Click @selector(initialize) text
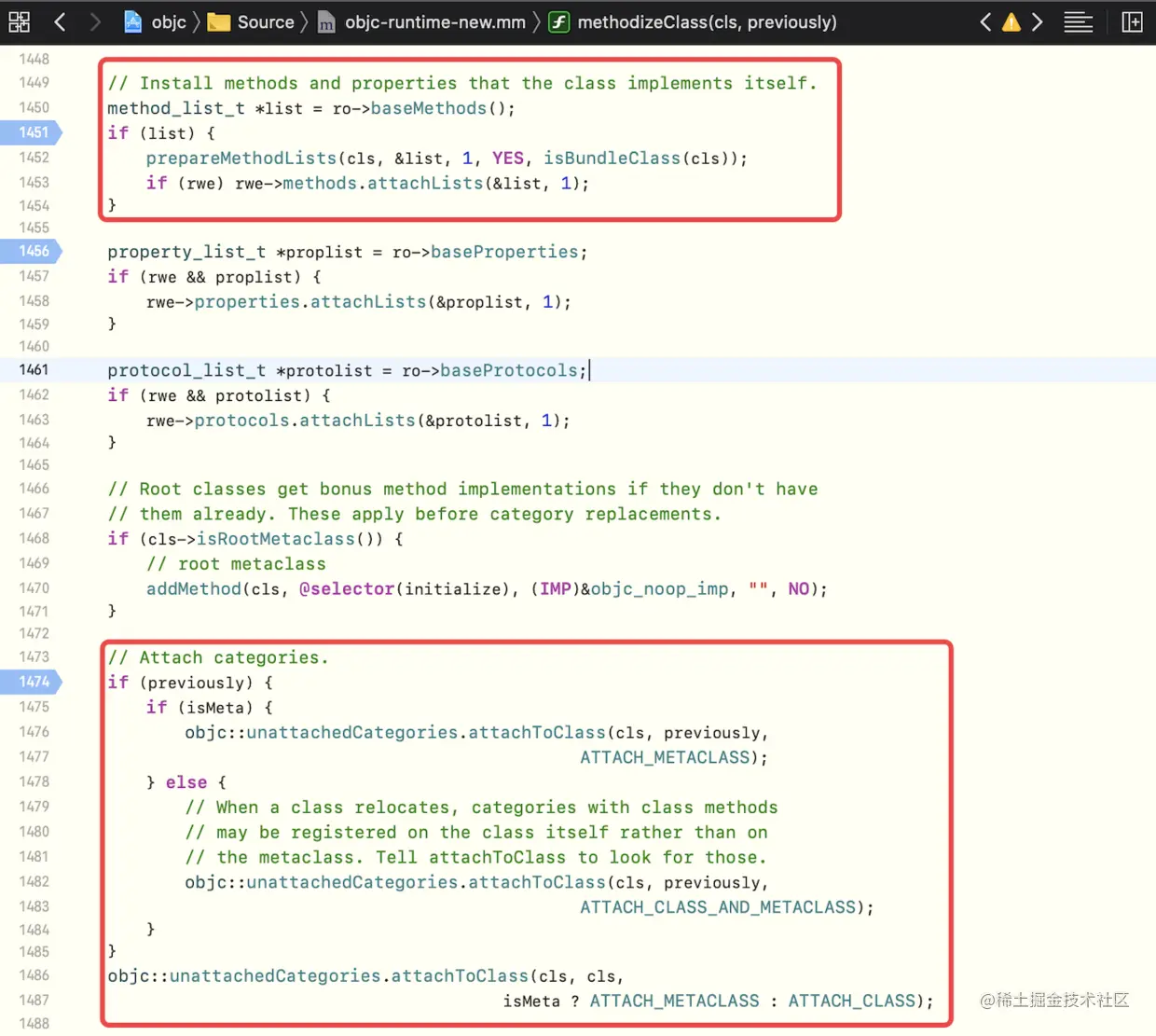The height and width of the screenshot is (1036, 1156). (405, 589)
